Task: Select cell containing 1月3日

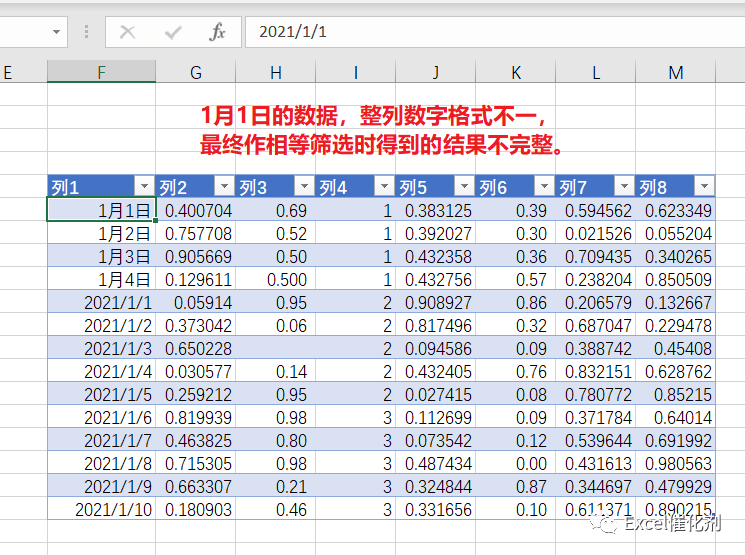Action: pos(101,256)
